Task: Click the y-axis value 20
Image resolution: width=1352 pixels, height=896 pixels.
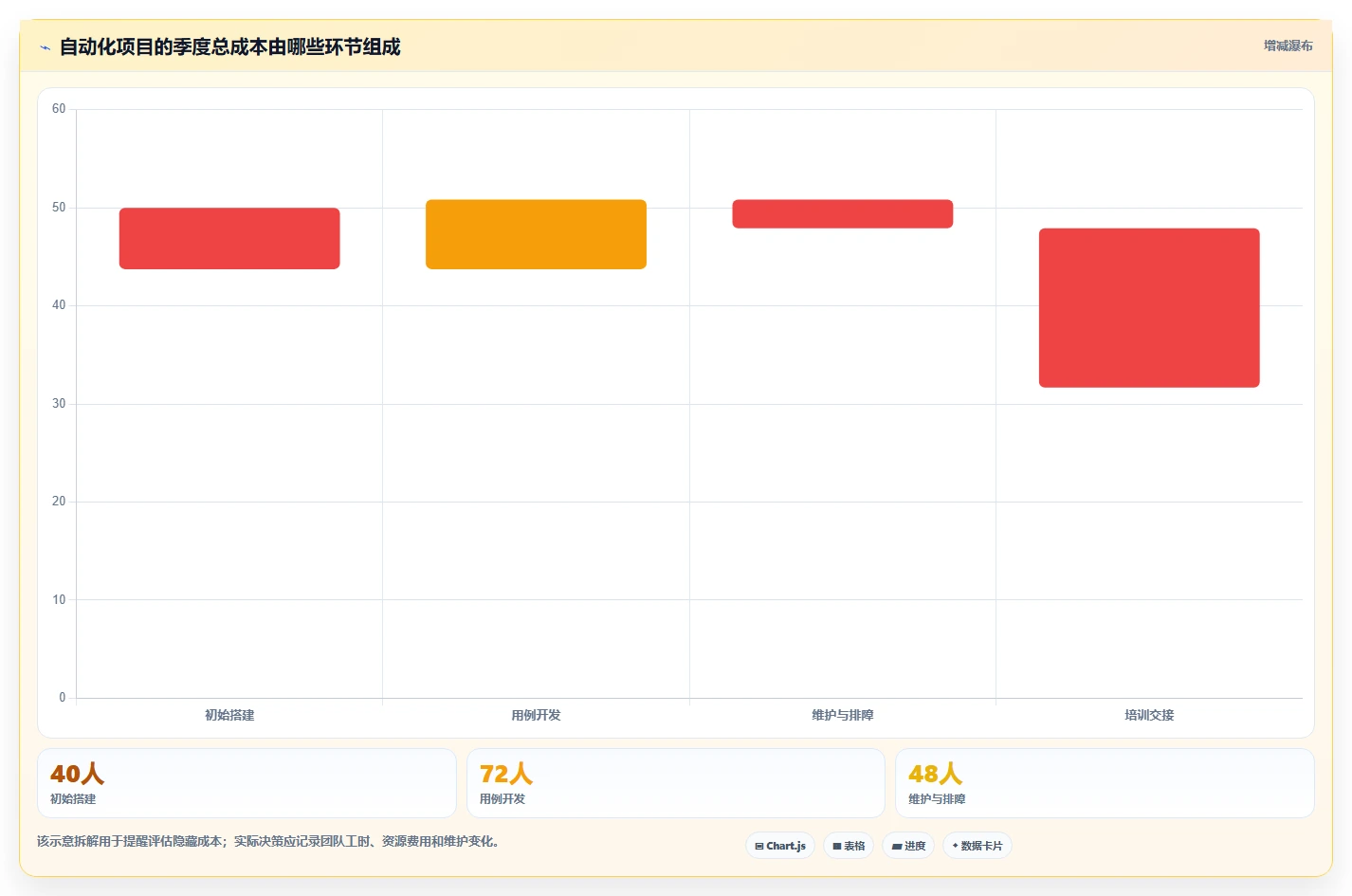Action: coord(59,502)
